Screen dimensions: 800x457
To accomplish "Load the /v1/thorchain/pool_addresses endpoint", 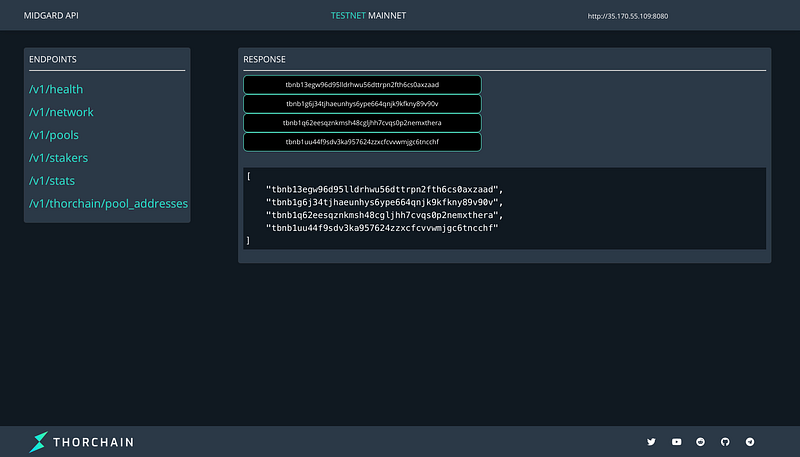I will (109, 204).
